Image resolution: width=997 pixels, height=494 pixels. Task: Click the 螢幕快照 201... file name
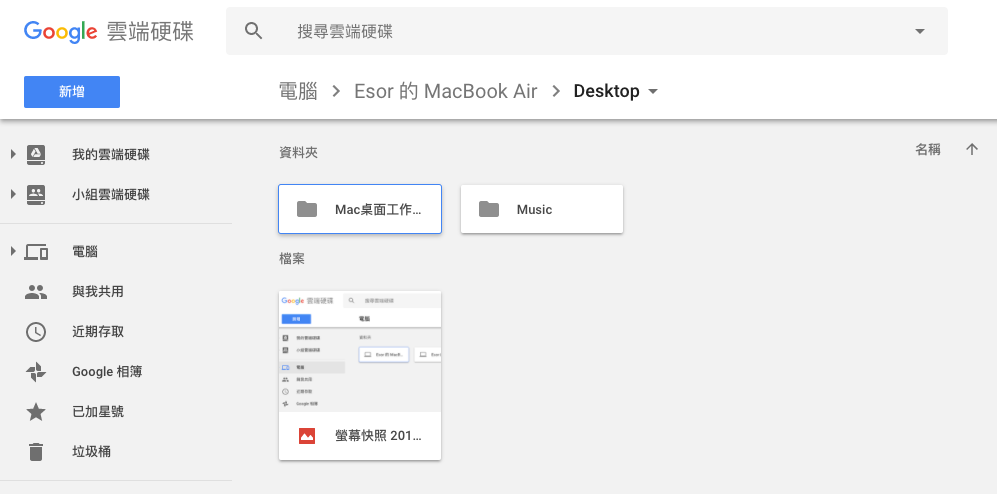point(378,436)
